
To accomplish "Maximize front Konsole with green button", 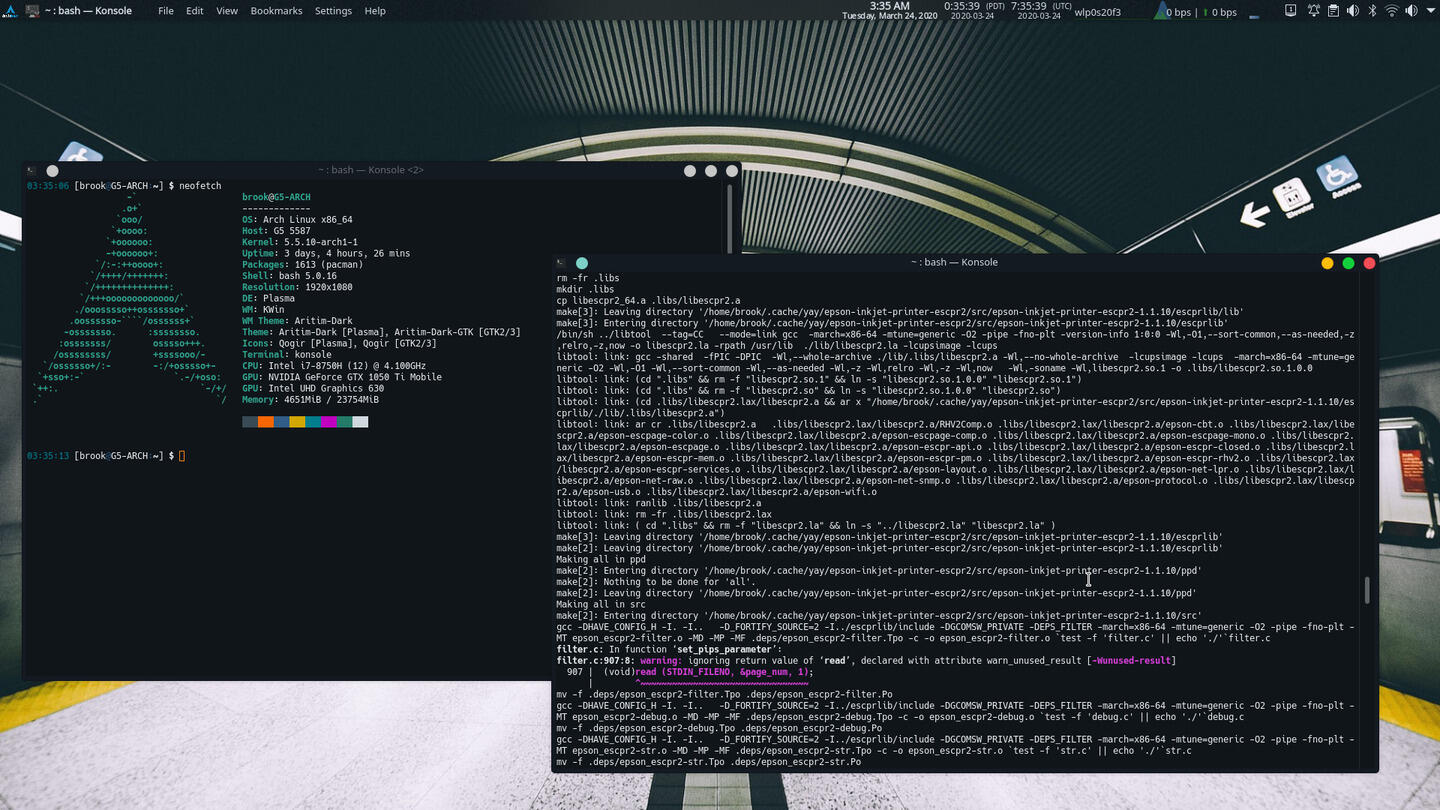I will pyautogui.click(x=1348, y=263).
